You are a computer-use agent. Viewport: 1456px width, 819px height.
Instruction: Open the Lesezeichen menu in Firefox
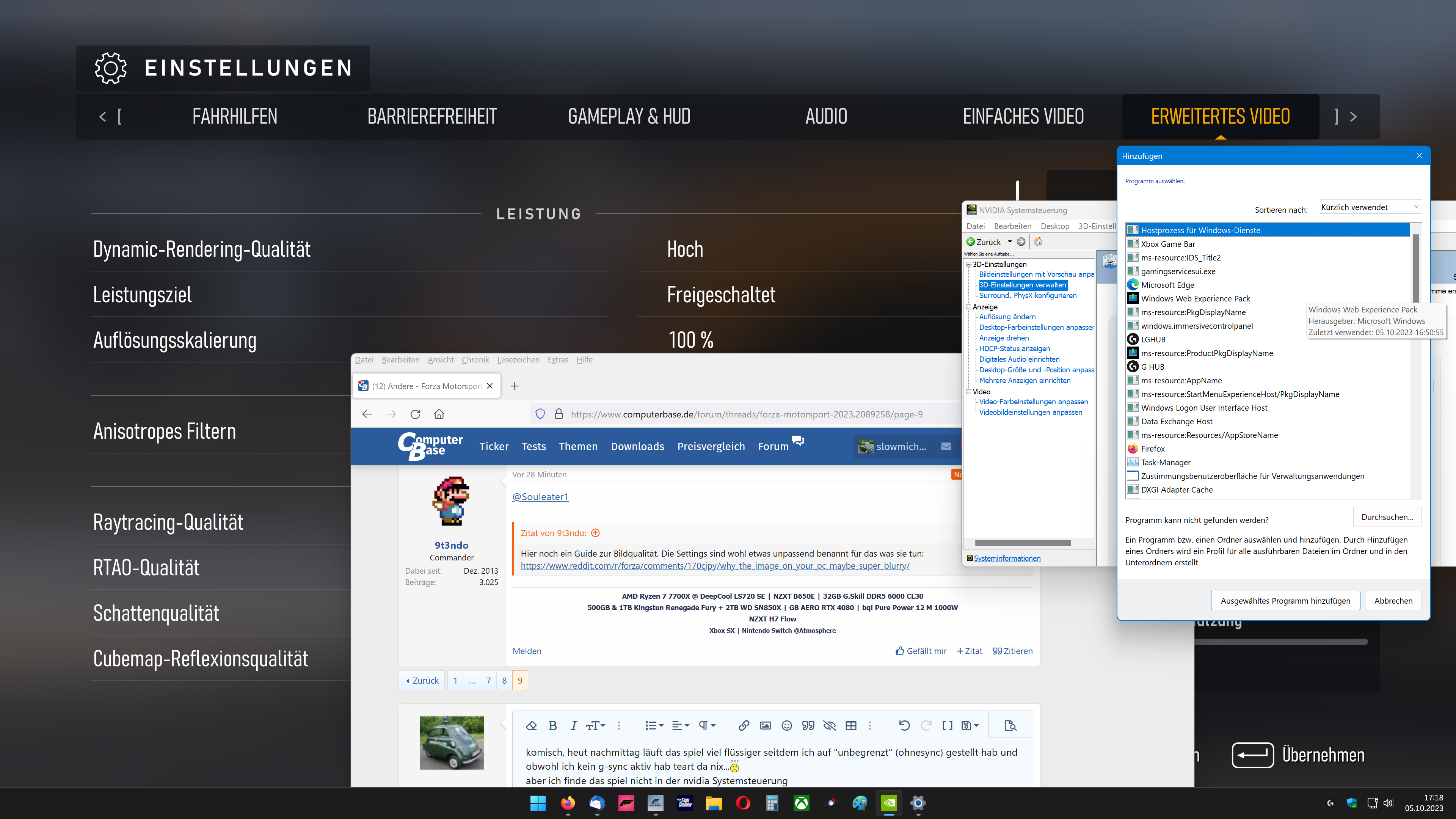pyautogui.click(x=518, y=360)
